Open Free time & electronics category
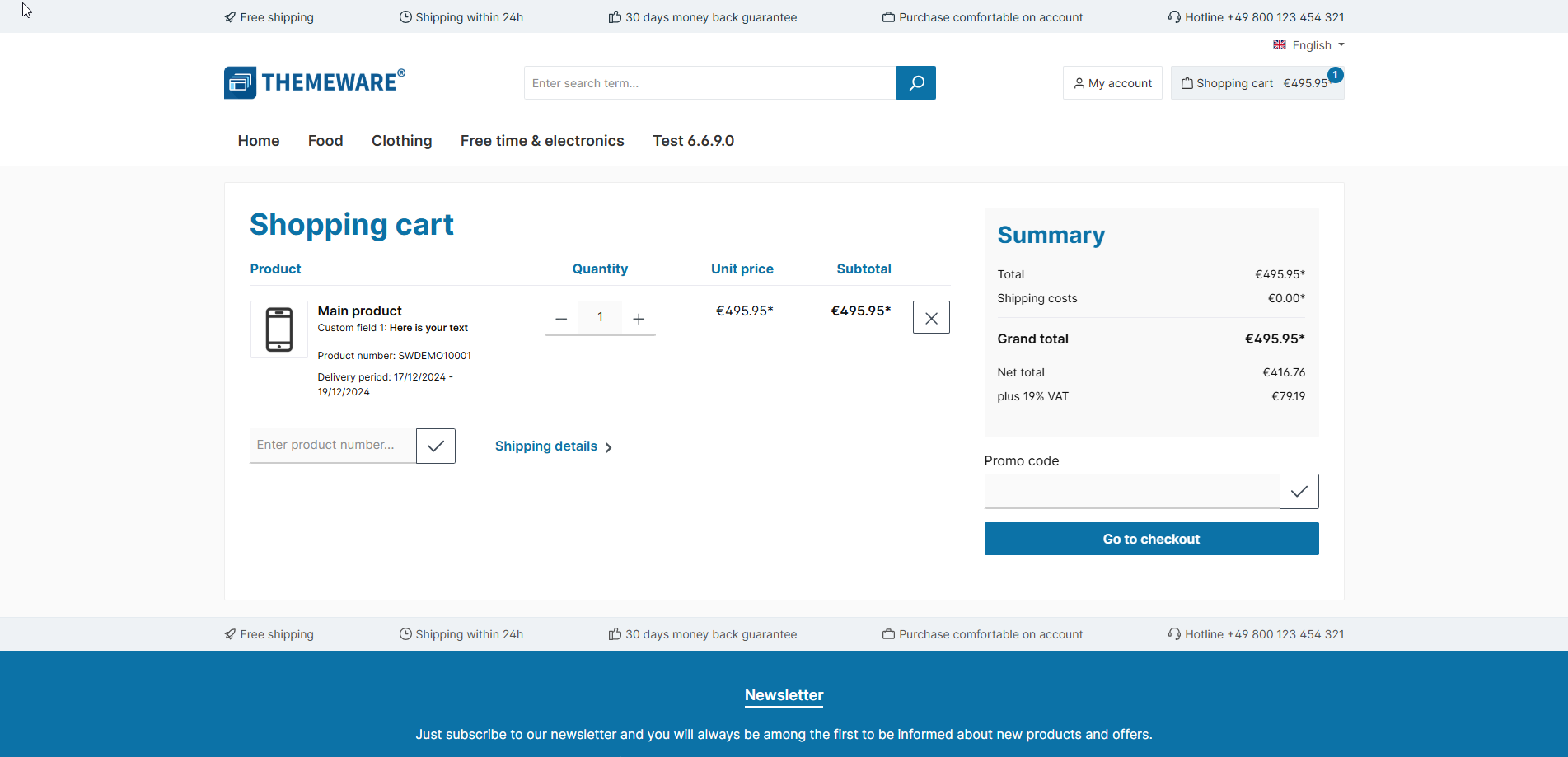Screen dimensions: 1568x757 tap(542, 141)
